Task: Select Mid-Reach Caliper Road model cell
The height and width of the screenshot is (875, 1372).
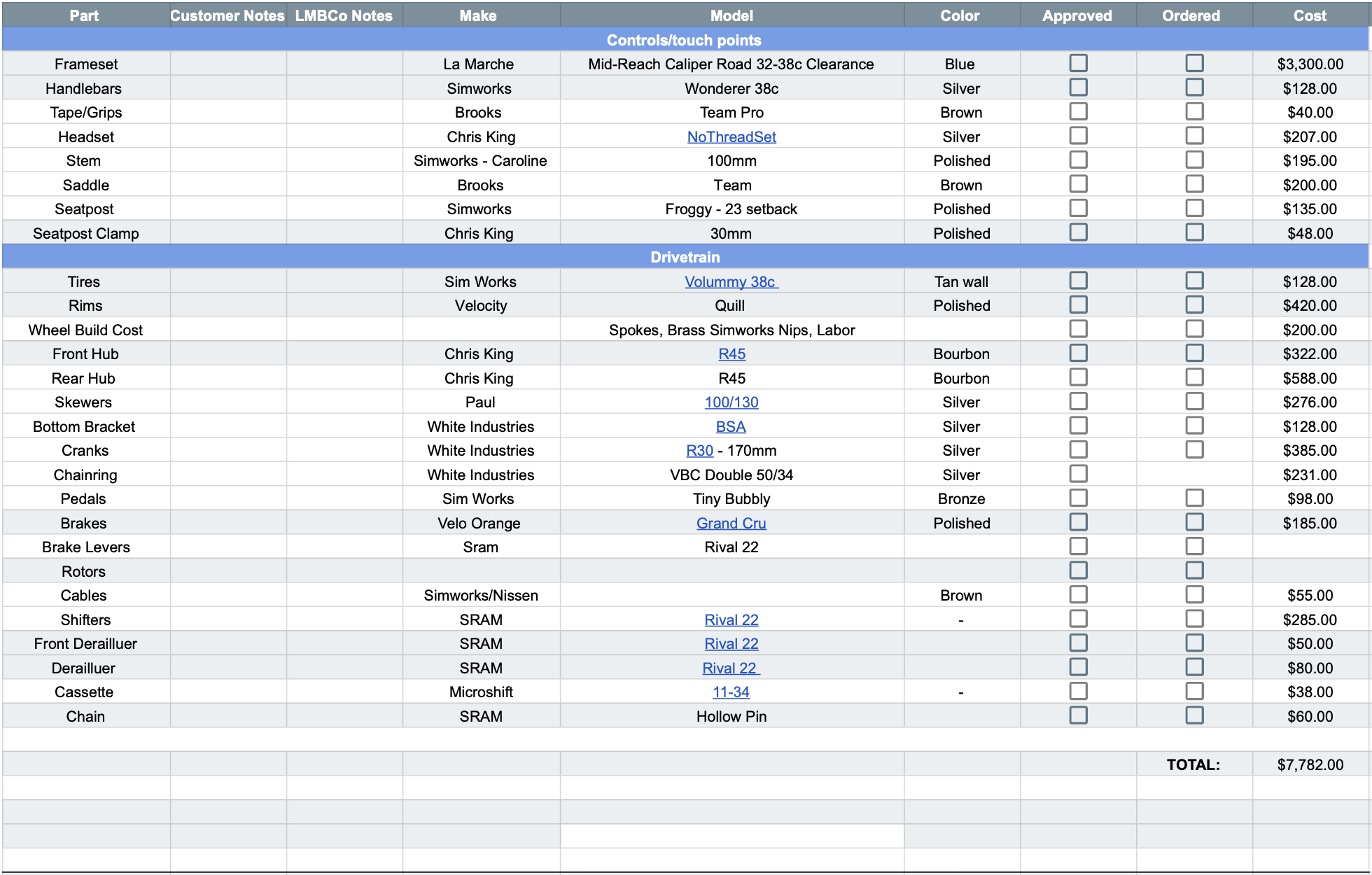Action: tap(731, 64)
